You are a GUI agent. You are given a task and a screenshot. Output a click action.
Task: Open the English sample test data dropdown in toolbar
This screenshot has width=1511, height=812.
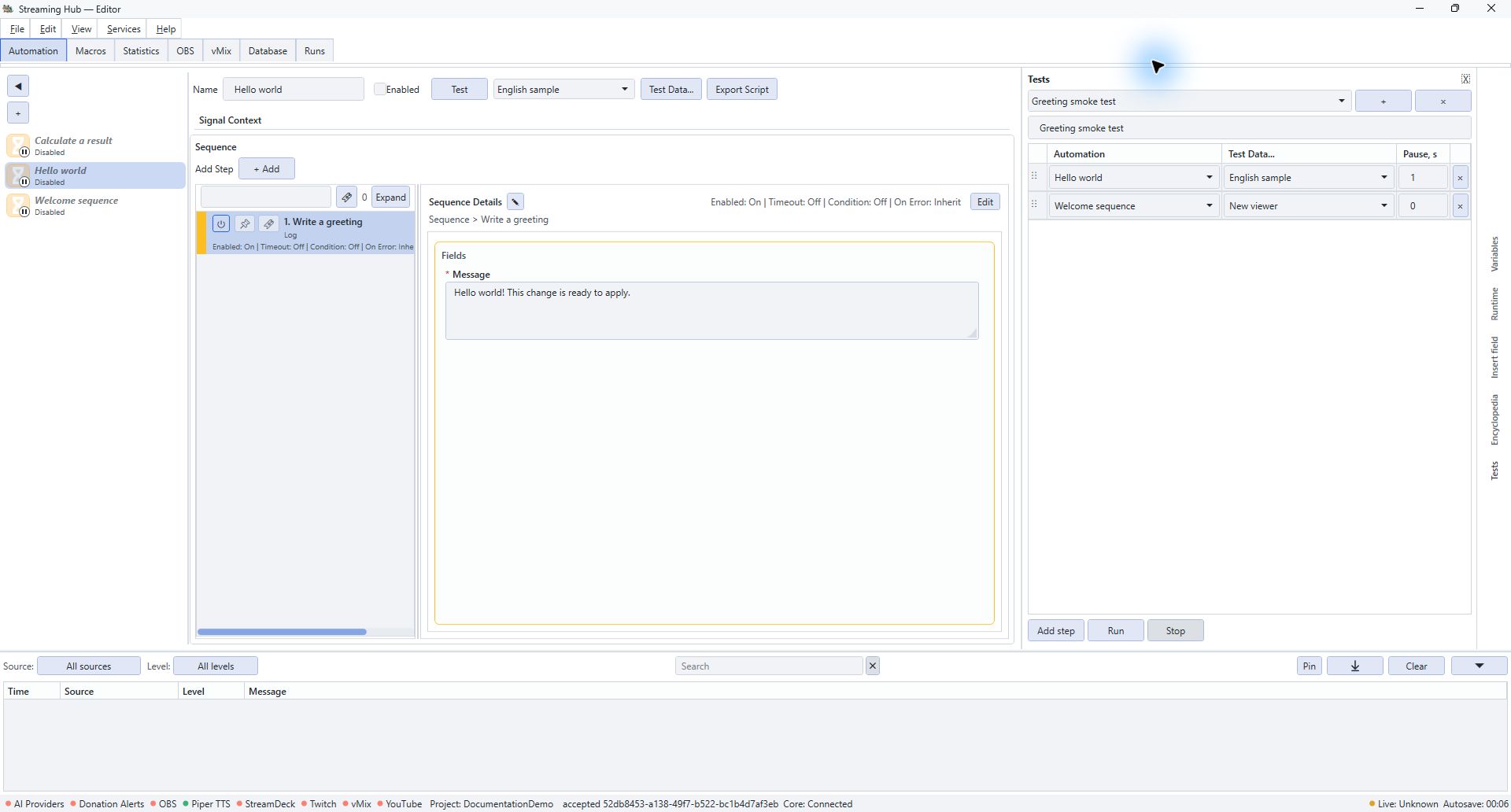[563, 89]
